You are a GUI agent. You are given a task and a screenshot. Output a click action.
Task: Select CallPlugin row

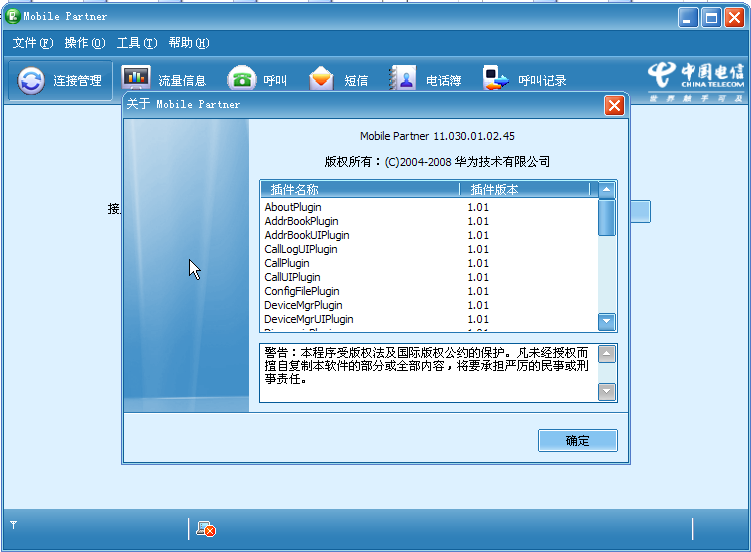tap(430, 263)
